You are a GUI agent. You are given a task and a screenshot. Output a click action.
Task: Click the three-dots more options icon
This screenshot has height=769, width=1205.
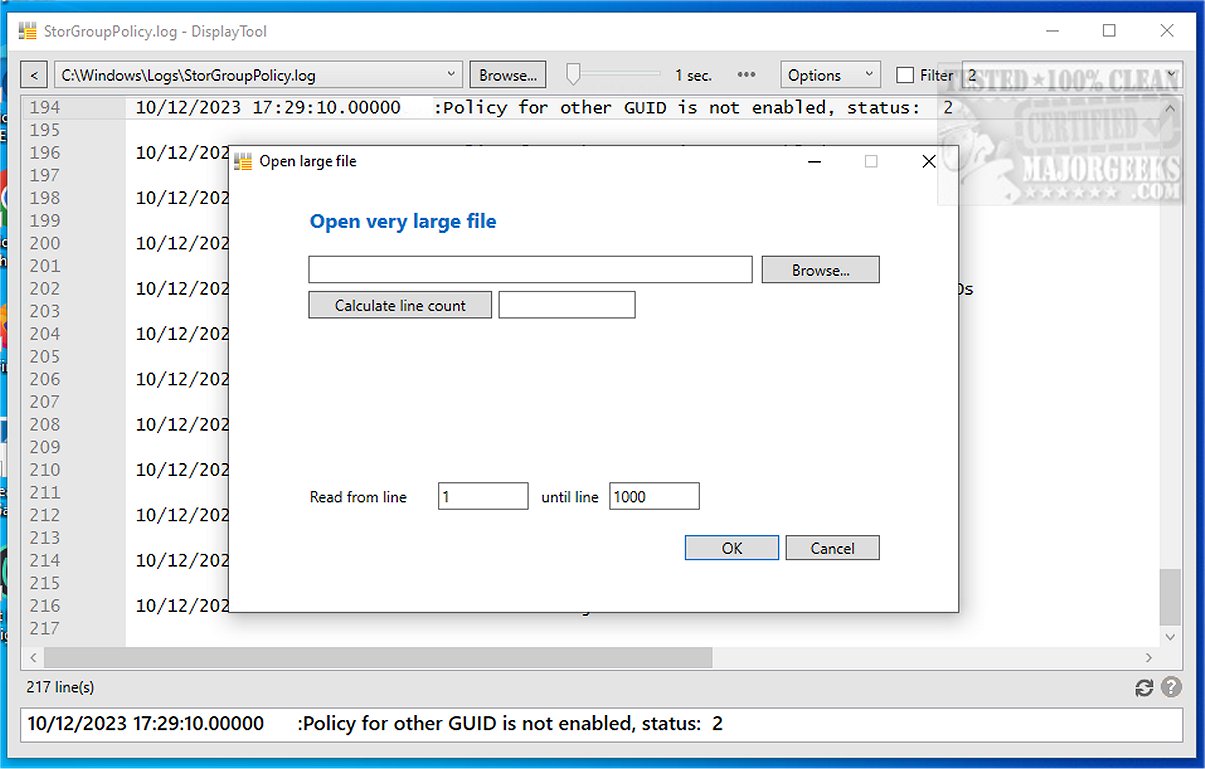coord(746,75)
